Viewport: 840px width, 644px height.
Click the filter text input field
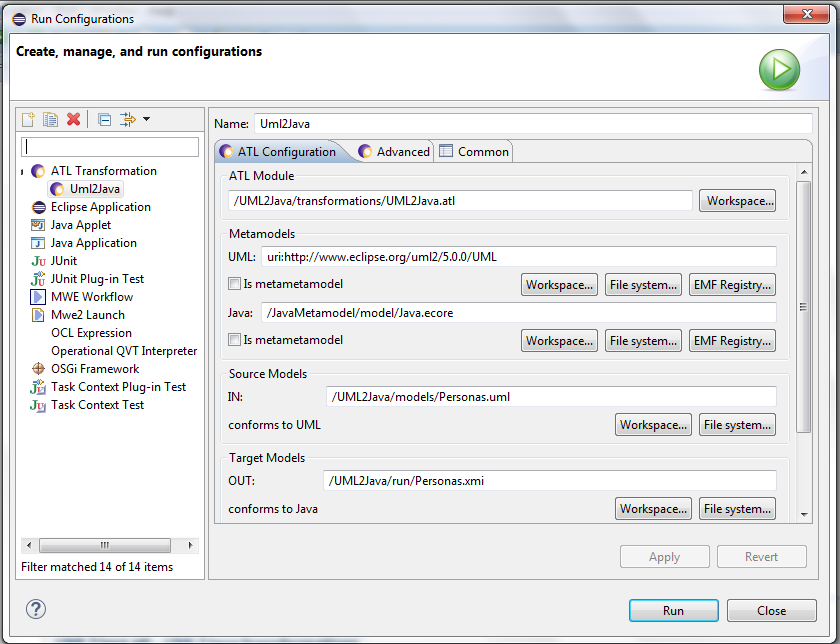[x=110, y=147]
